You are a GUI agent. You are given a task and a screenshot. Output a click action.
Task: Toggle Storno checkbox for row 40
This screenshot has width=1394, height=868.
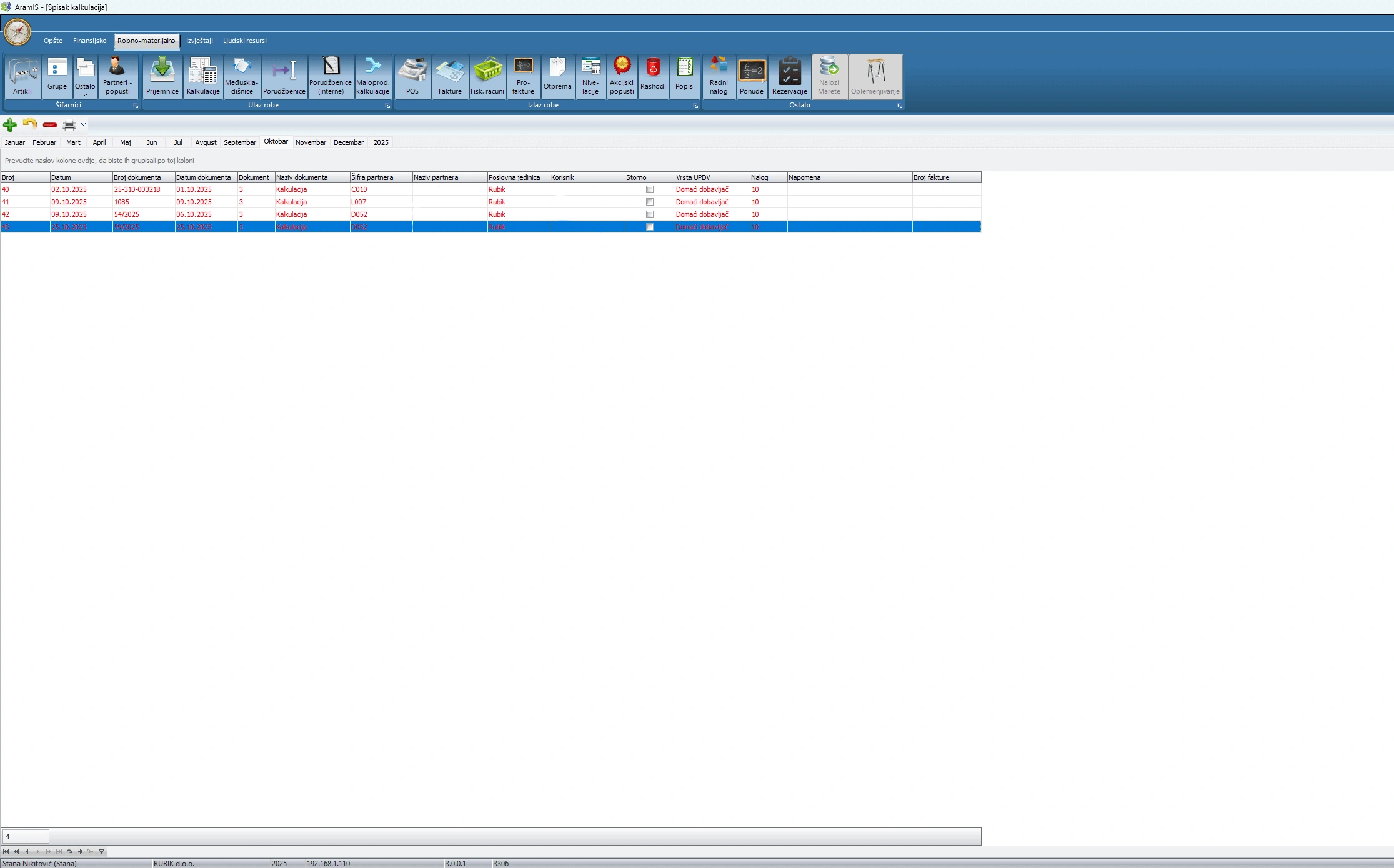[650, 189]
